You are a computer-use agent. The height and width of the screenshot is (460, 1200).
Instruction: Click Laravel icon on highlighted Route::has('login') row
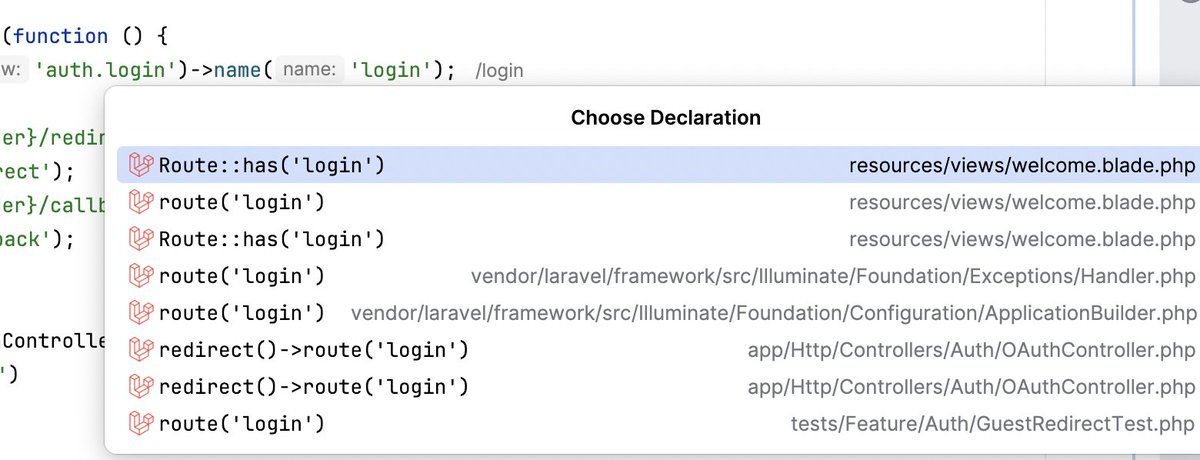click(x=141, y=165)
